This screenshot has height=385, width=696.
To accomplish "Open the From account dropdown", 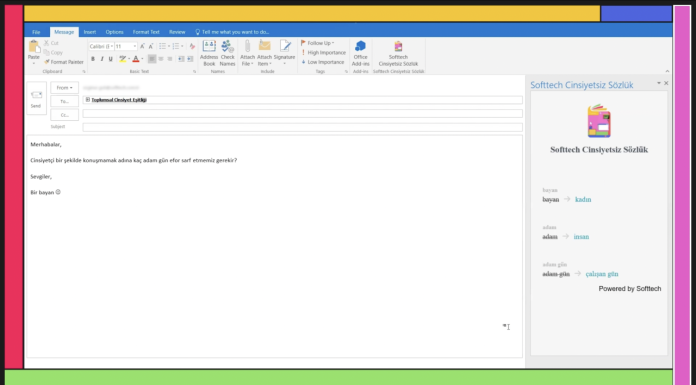I will pos(64,87).
